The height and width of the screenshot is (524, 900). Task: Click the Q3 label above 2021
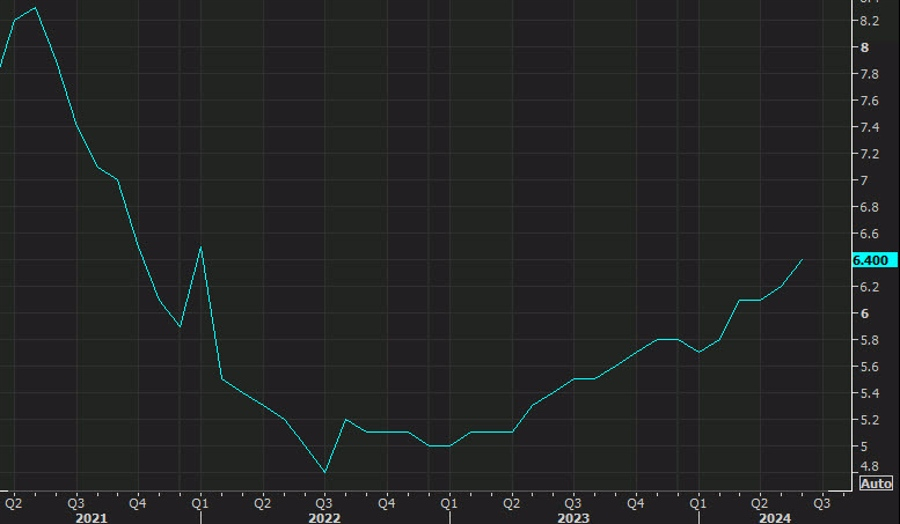pos(76,503)
